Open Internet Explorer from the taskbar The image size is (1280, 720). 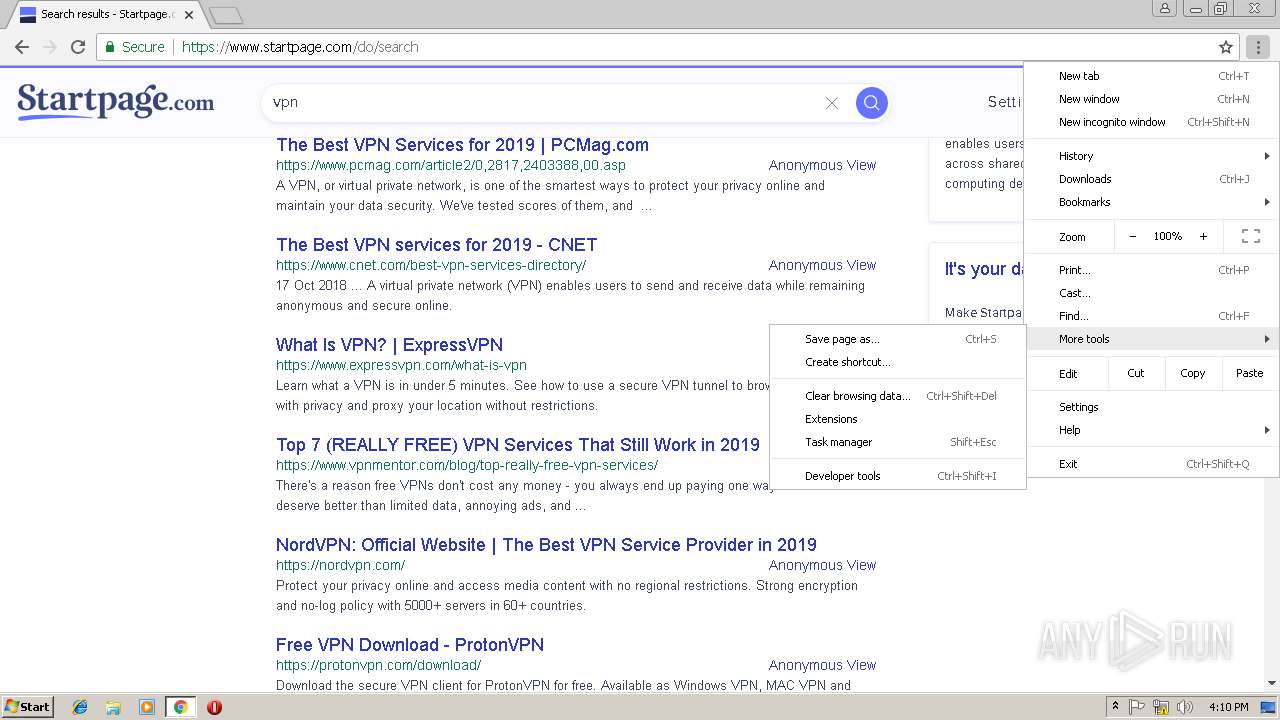pos(80,707)
